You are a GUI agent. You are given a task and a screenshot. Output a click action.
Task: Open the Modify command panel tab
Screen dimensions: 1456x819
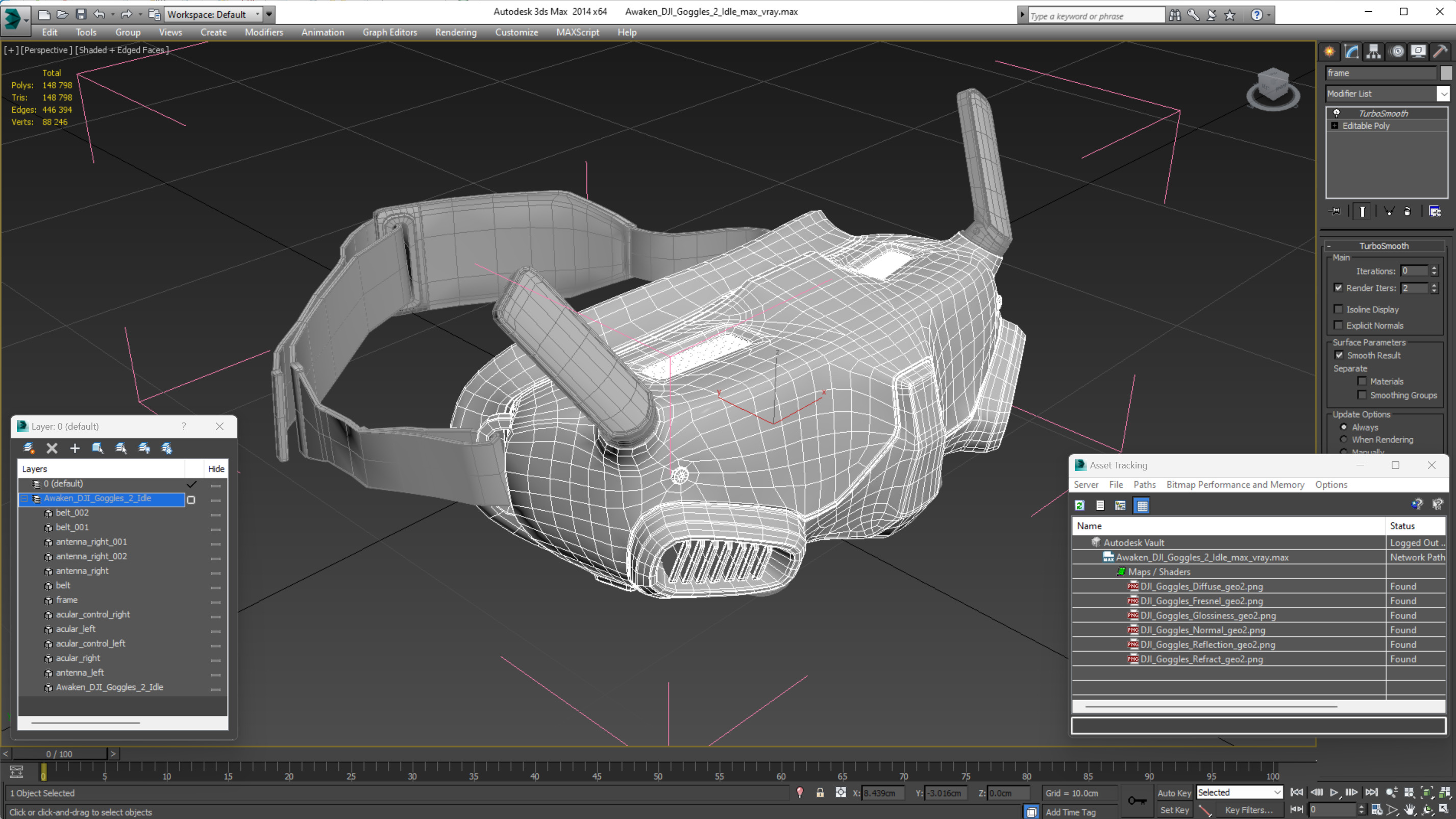(1351, 52)
